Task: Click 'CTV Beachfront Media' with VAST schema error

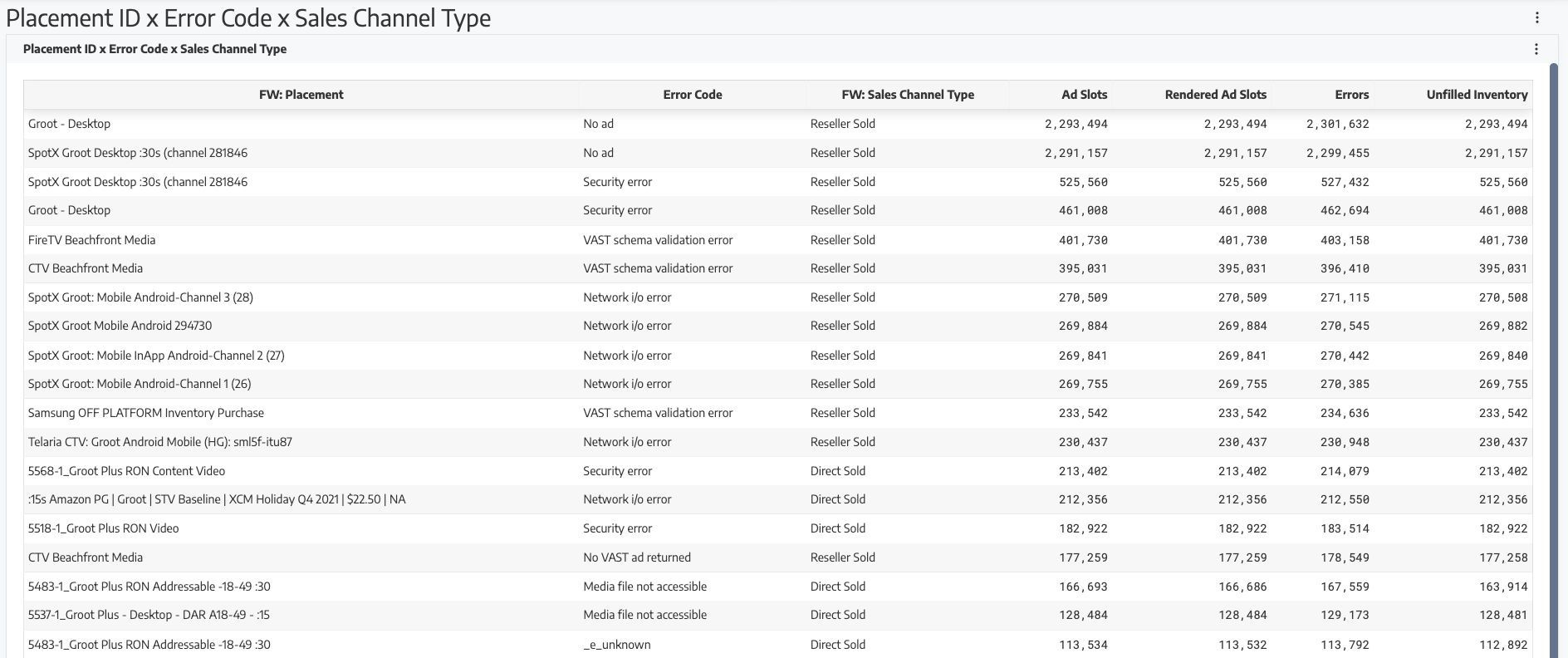Action: tap(86, 268)
